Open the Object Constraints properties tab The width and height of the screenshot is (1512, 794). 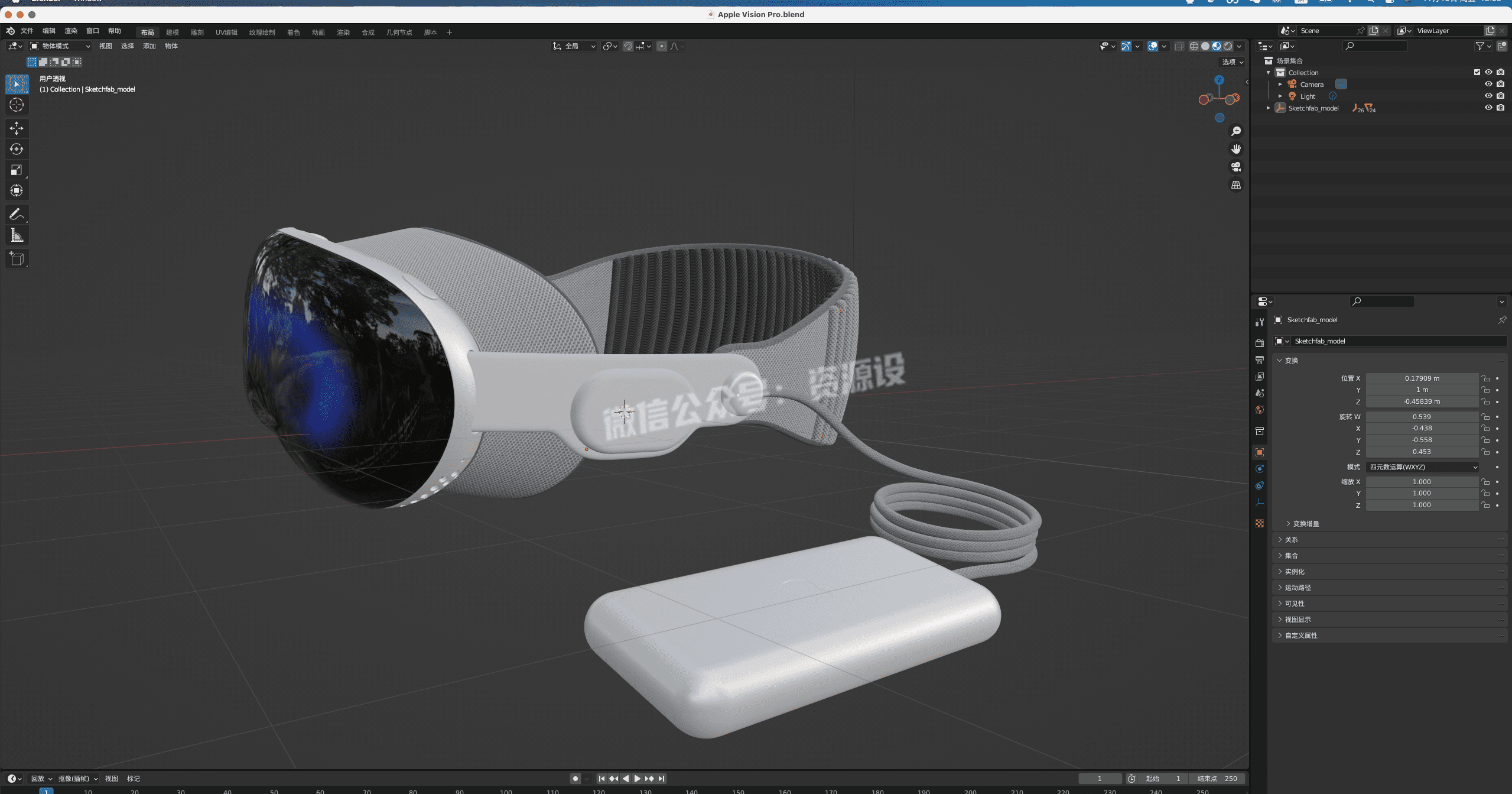point(1260,485)
